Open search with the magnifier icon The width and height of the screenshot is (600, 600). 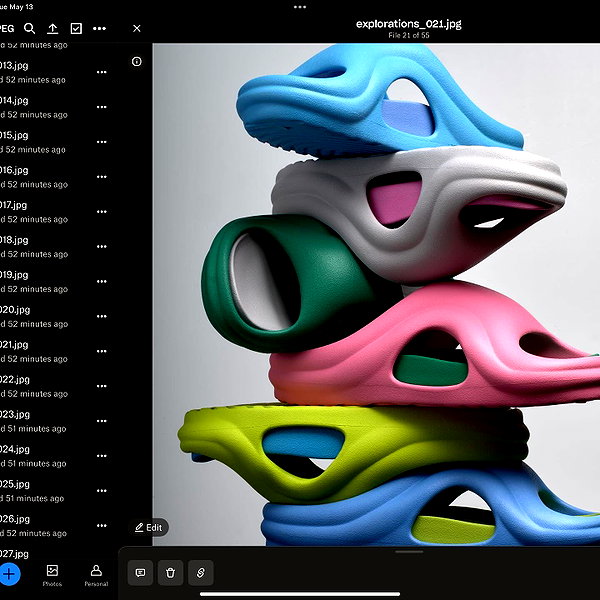29,28
